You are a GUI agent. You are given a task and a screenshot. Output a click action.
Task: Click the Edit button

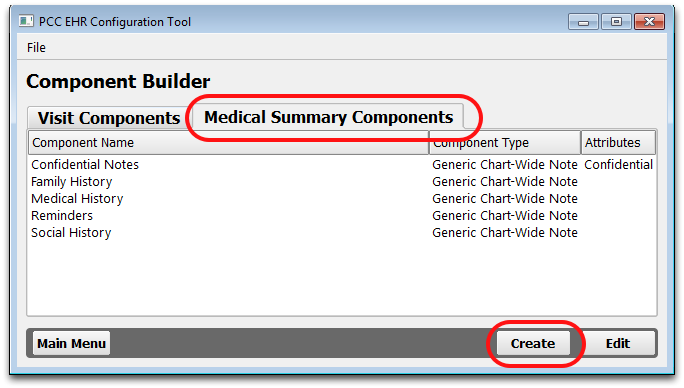pos(618,343)
